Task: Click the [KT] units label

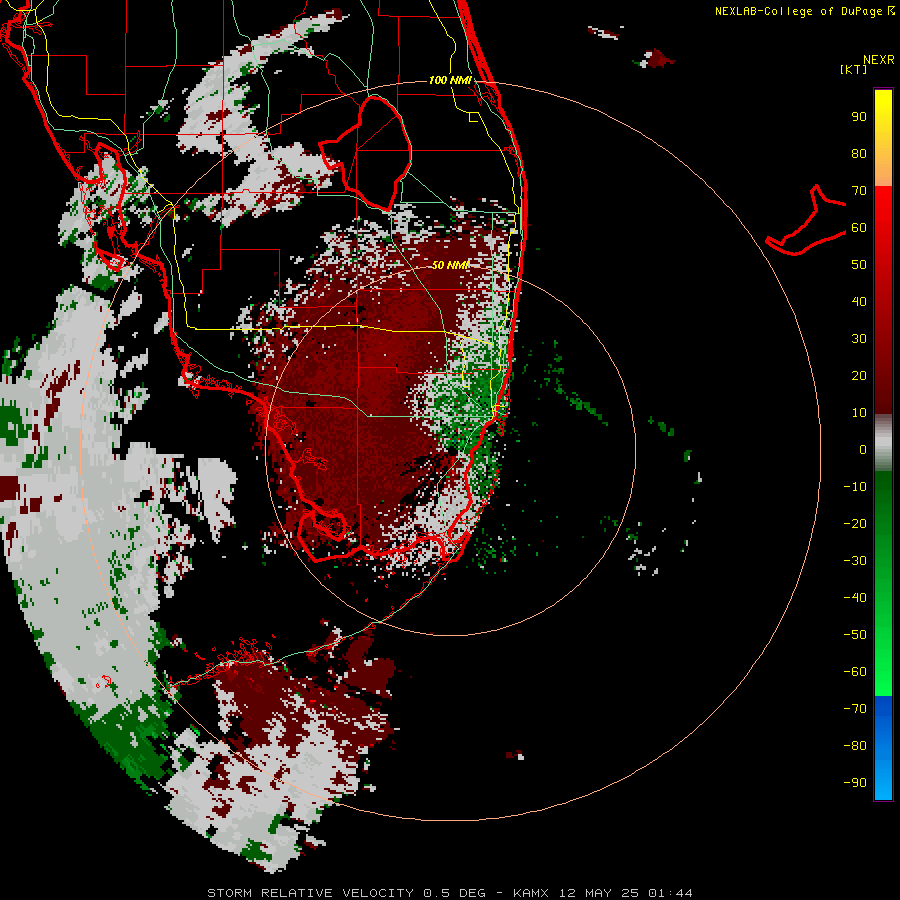Action: coord(854,69)
